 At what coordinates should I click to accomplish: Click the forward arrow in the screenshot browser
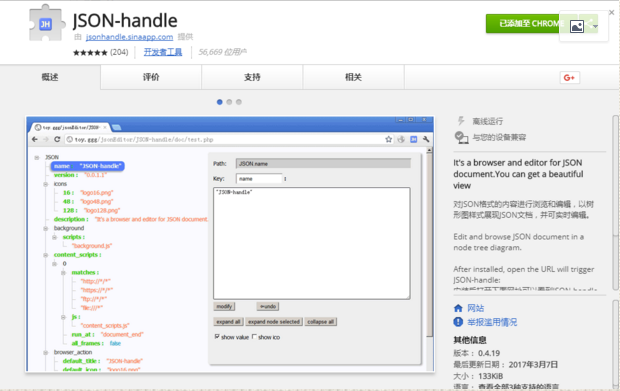pos(46,139)
